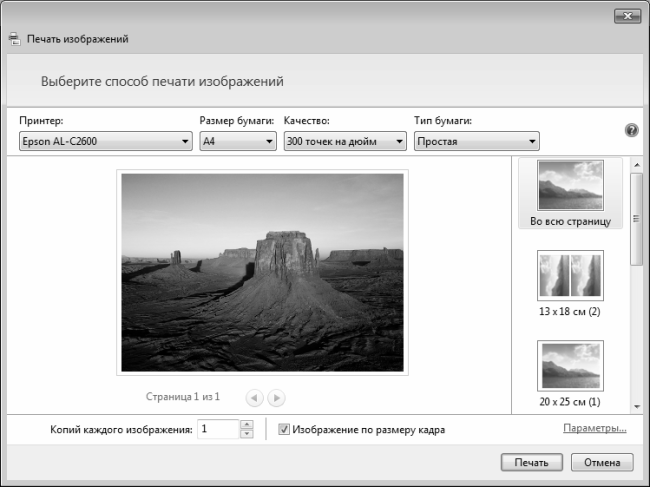Open the Размер бумаги dropdown A4
This screenshot has height=487, width=650.
(x=238, y=141)
